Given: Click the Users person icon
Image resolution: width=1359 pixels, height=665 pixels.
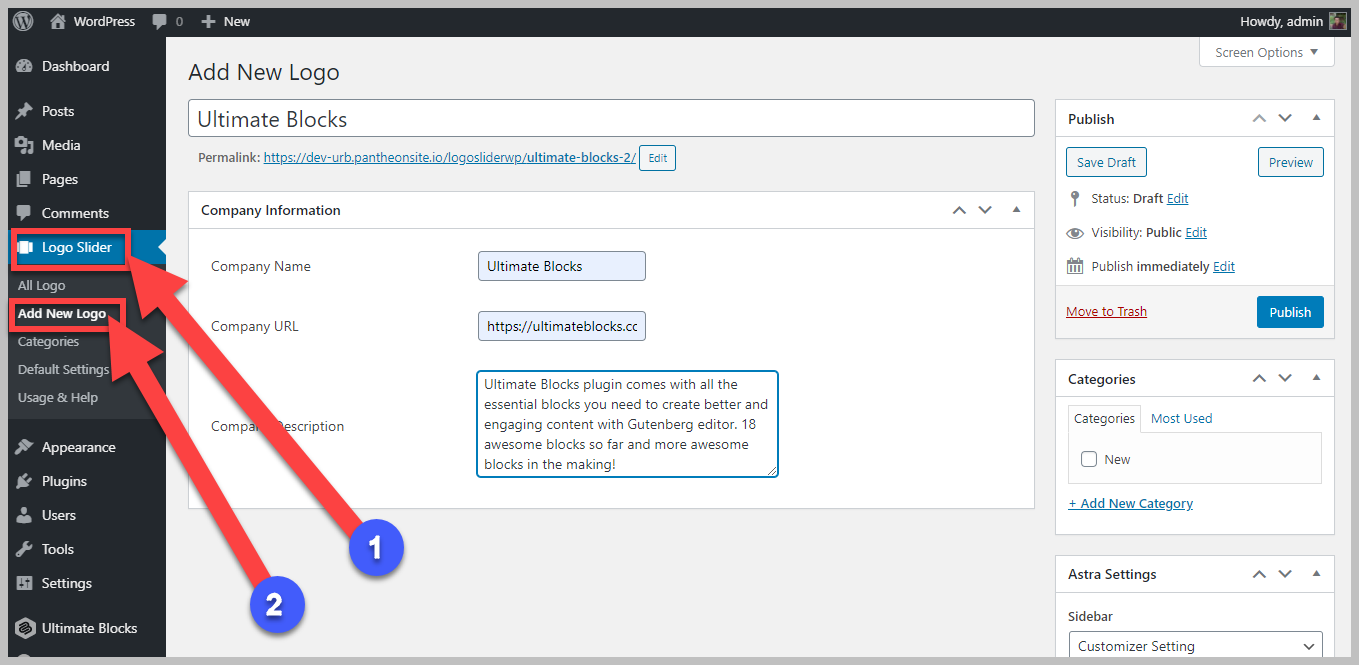Looking at the screenshot, I should click(25, 515).
